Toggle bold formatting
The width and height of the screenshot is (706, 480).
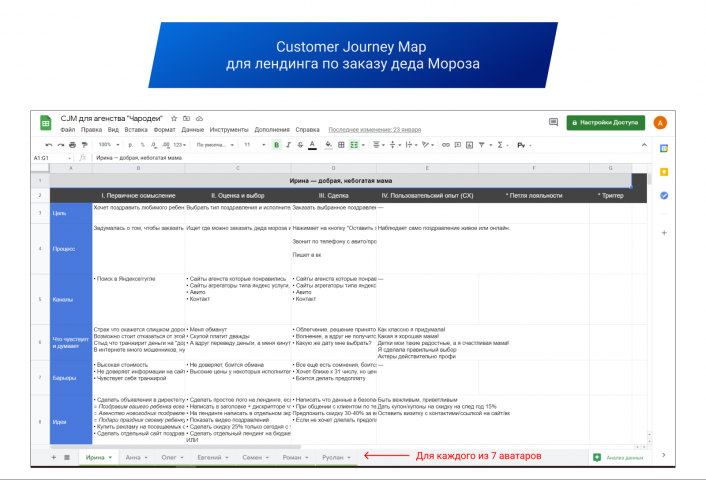point(276,145)
